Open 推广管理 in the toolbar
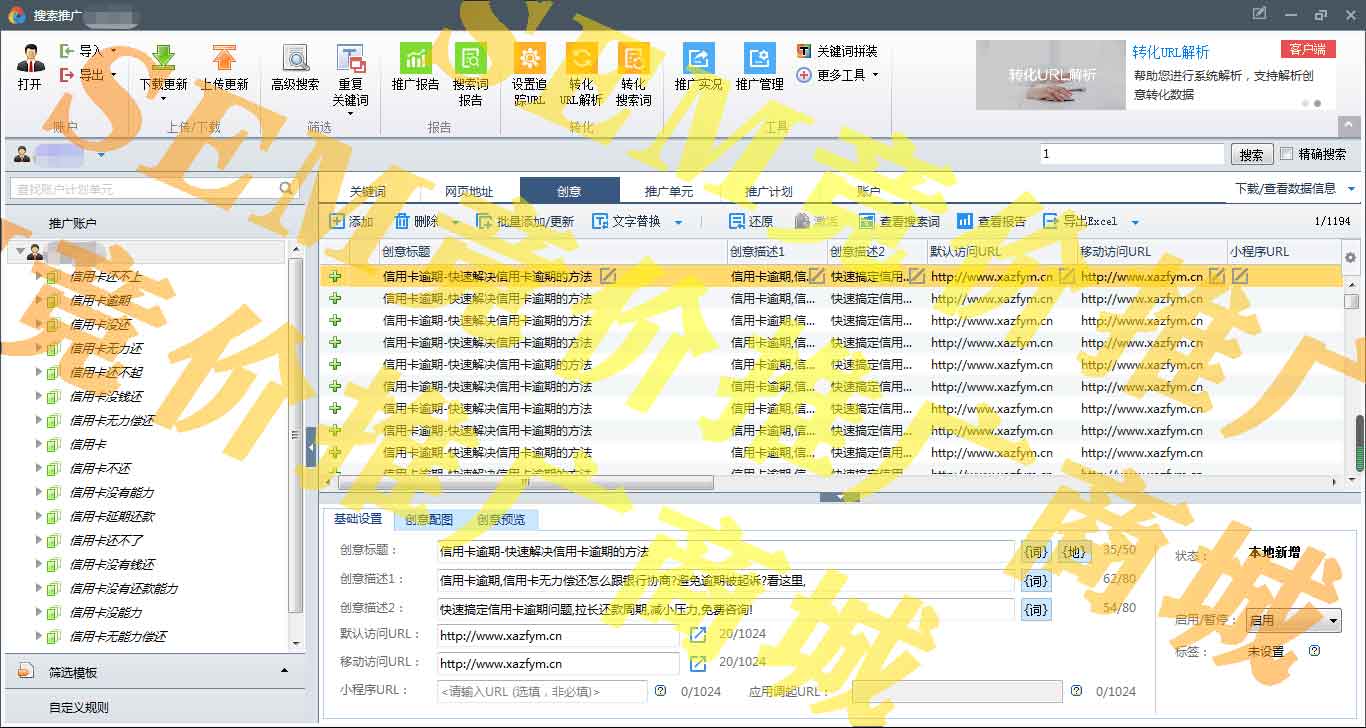Image resolution: width=1366 pixels, height=728 pixels. point(759,59)
